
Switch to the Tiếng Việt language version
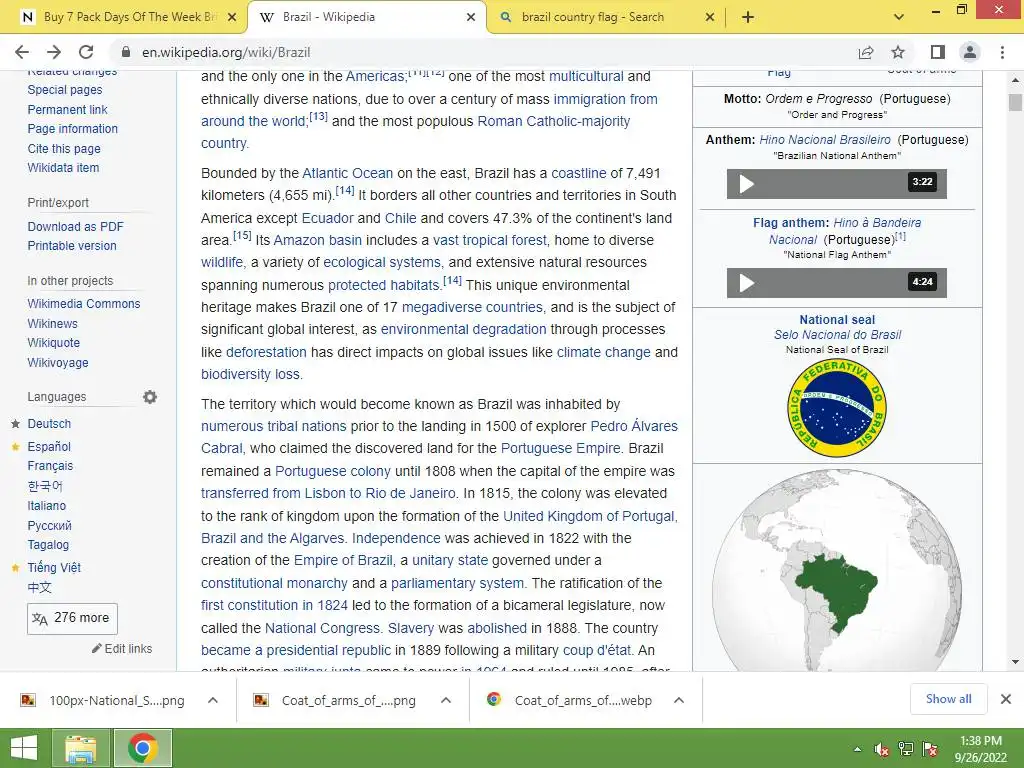click(54, 568)
